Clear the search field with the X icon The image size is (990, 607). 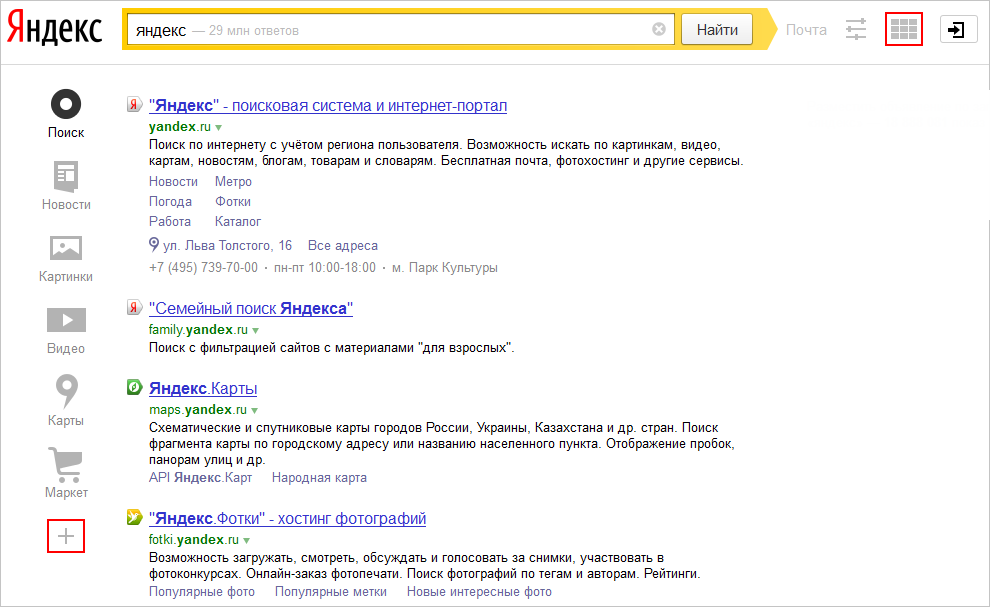pyautogui.click(x=659, y=29)
